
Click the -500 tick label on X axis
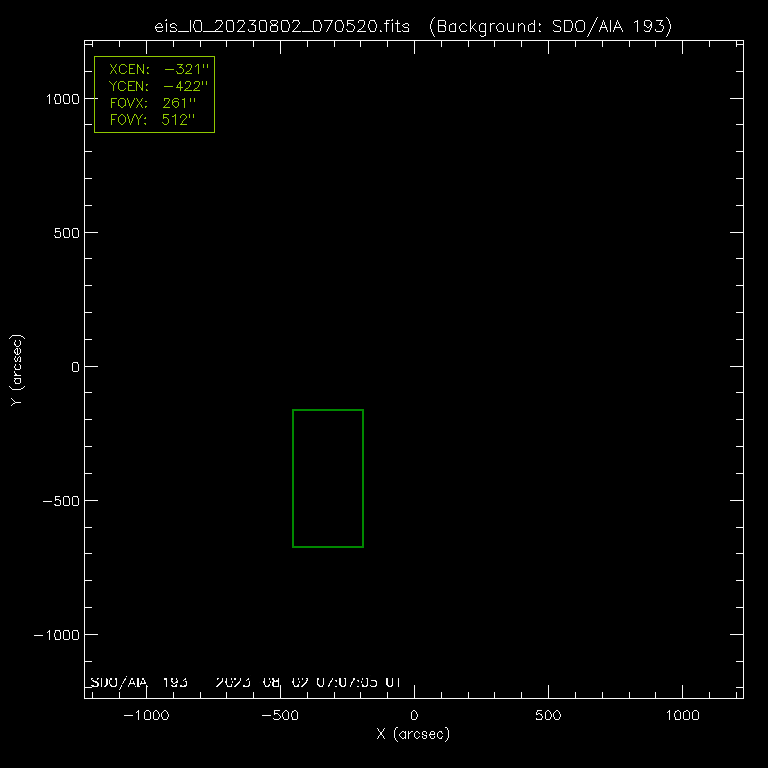pyautogui.click(x=279, y=716)
